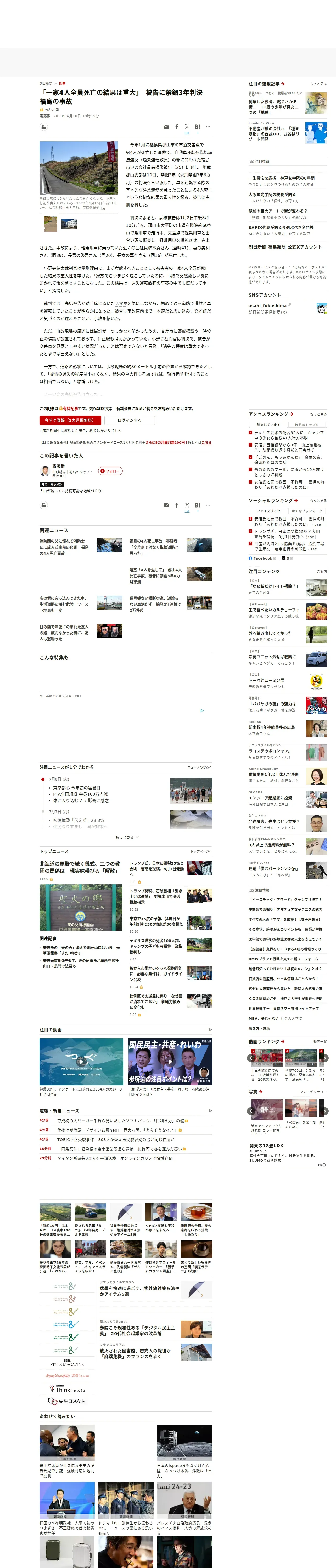Go to next item in 動画ランキング carousel
336x1568 pixels.
(324, 1058)
